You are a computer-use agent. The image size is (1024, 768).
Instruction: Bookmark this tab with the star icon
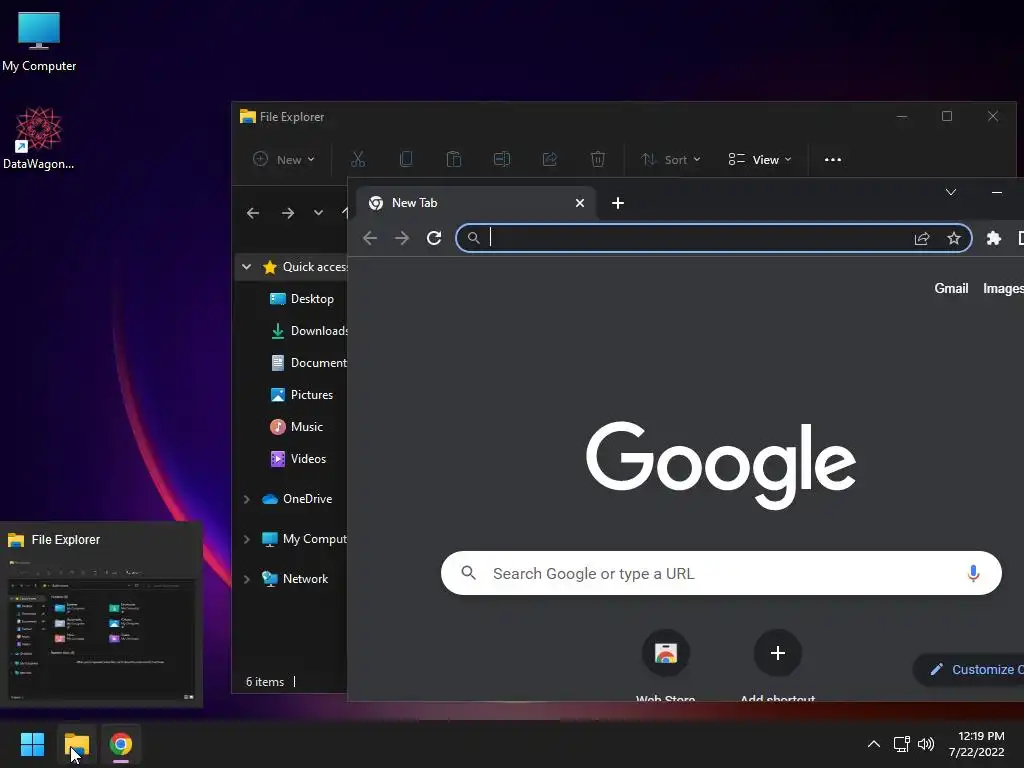point(953,238)
